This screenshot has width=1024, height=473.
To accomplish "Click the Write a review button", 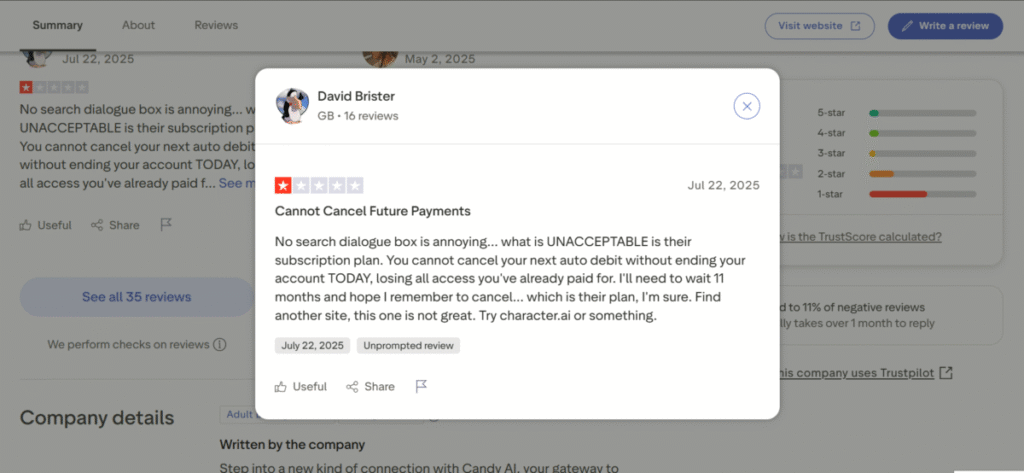I will click(945, 26).
